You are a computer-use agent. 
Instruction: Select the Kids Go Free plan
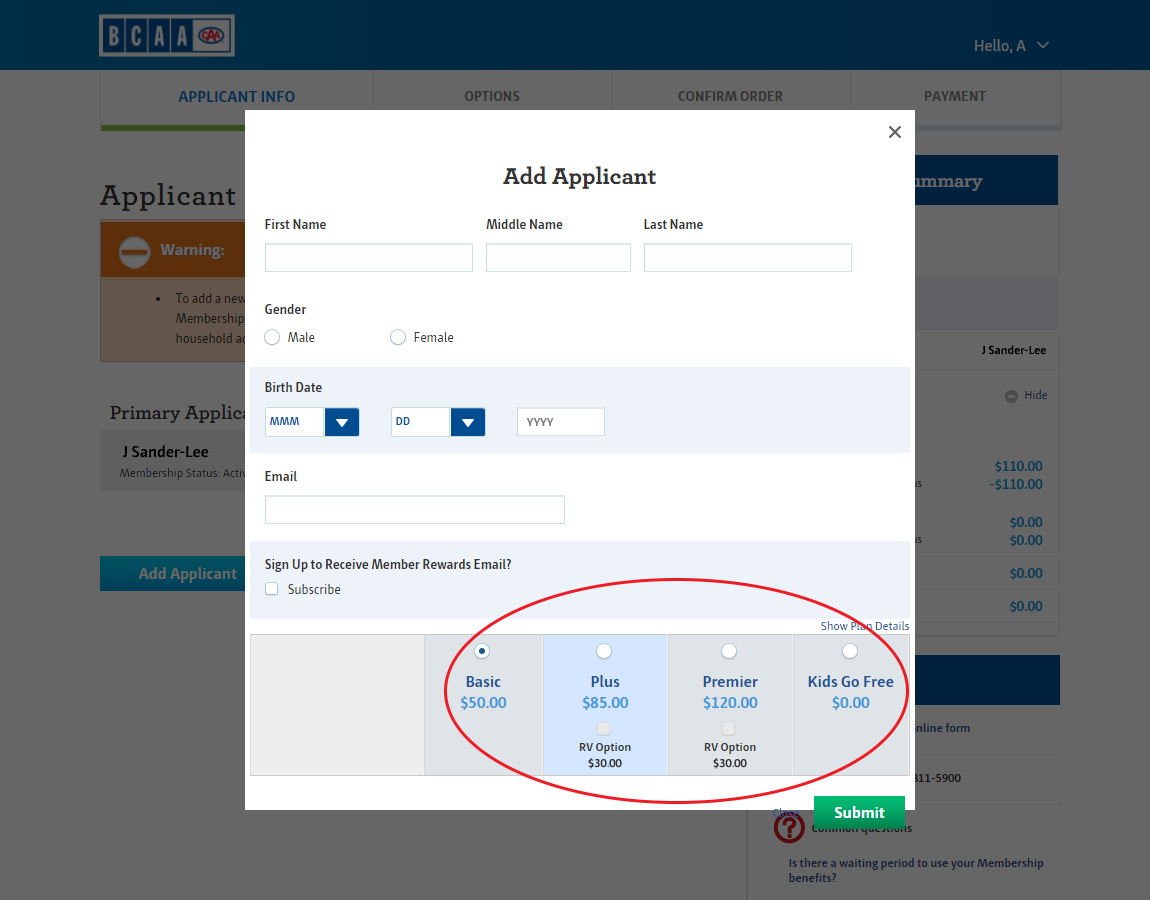pos(850,651)
